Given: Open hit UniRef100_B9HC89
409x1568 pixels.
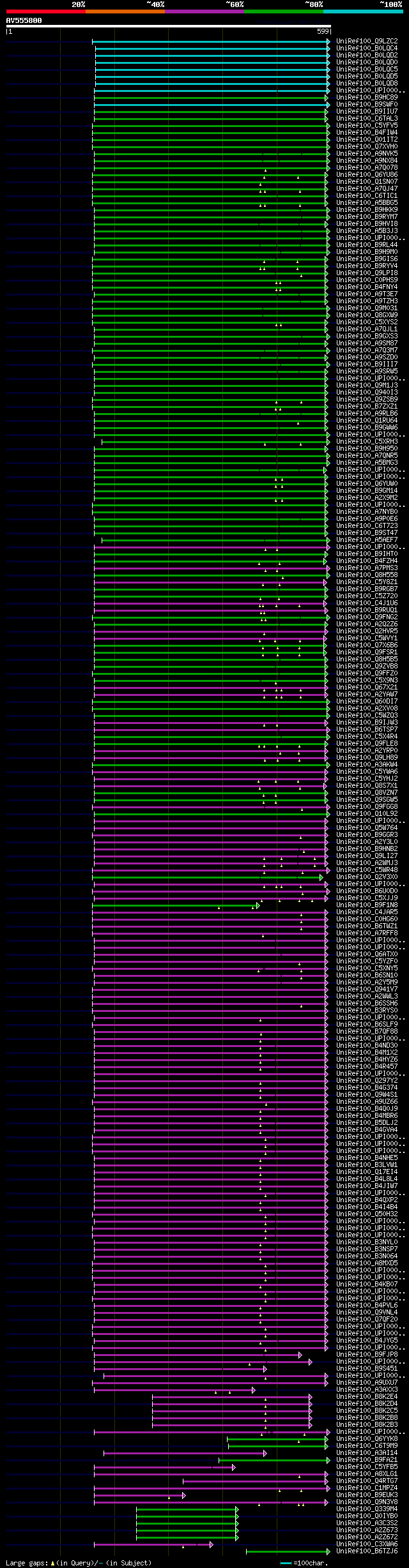Looking at the screenshot, I should (367, 98).
